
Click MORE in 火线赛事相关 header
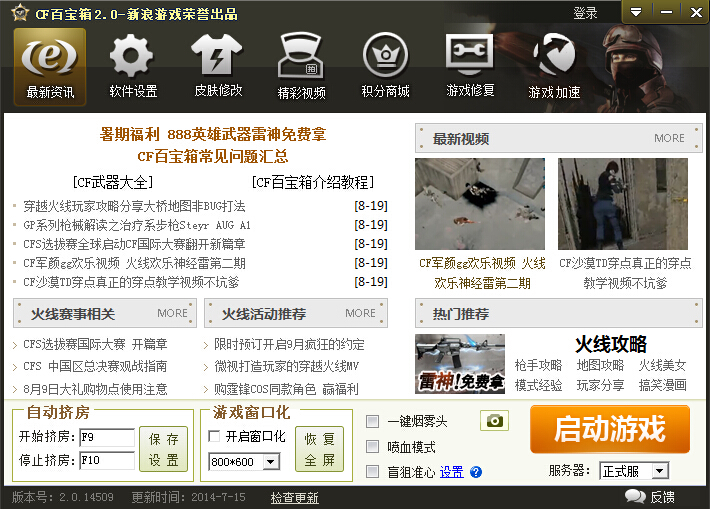[172, 313]
